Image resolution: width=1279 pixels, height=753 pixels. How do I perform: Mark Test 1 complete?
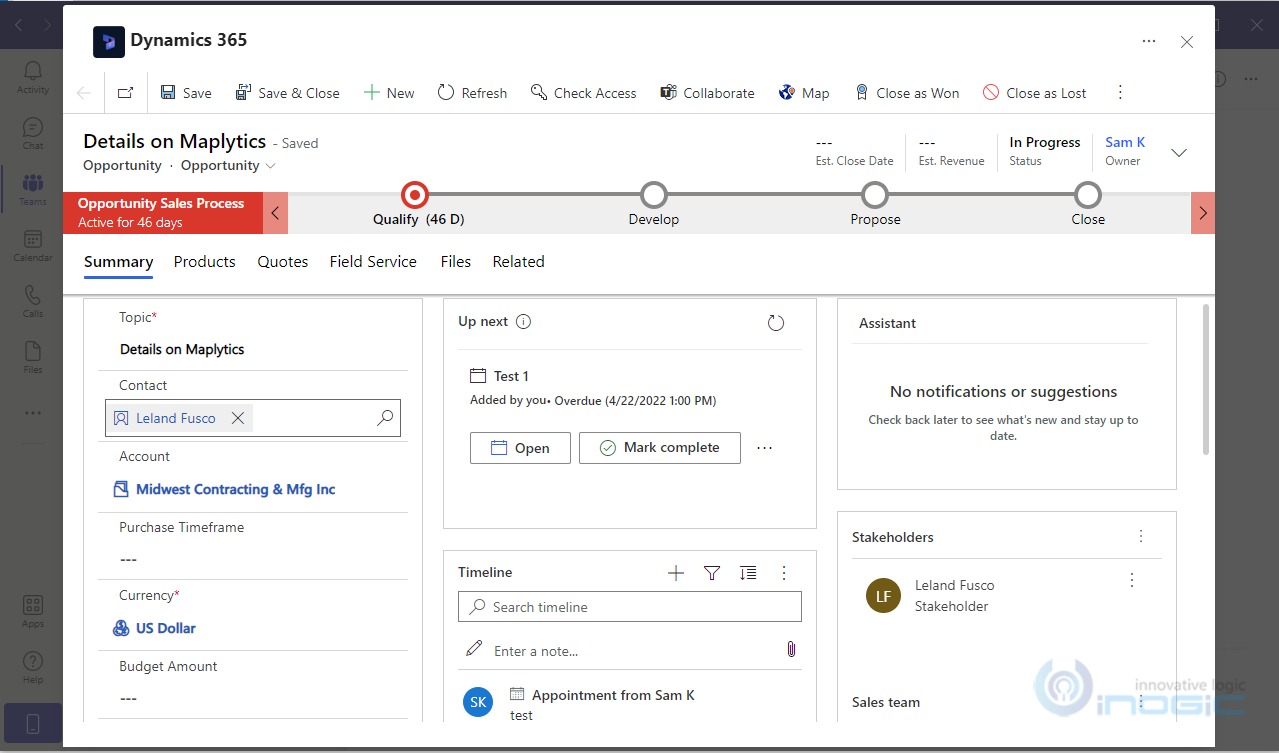[x=660, y=448]
